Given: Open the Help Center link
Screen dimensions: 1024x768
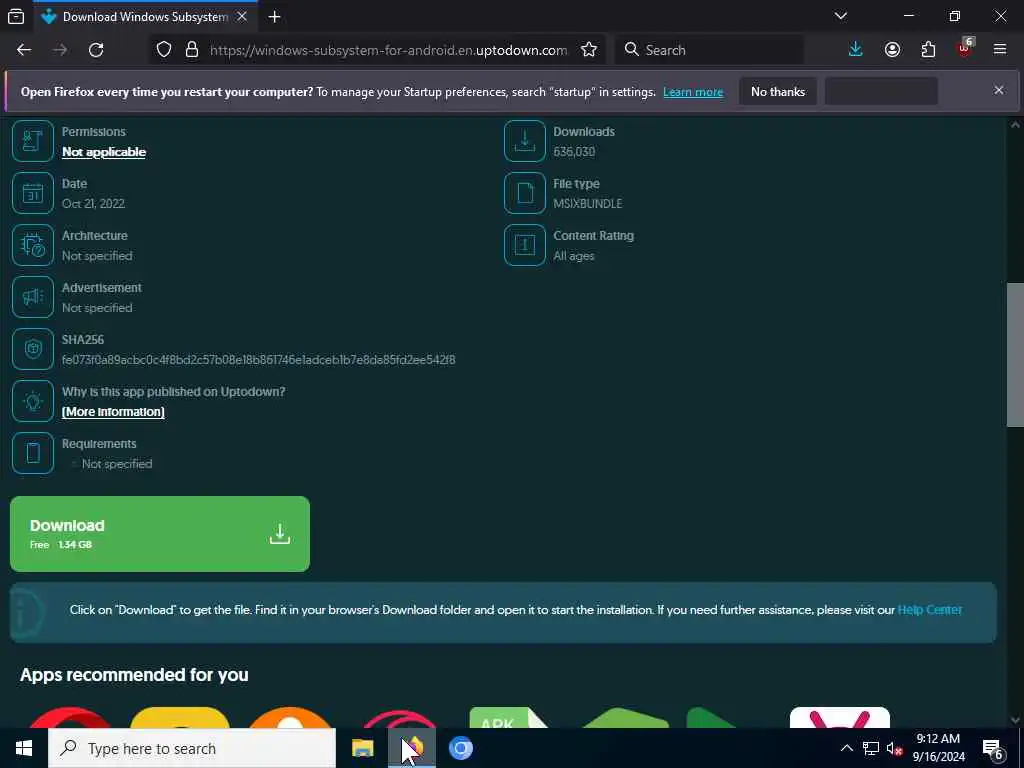Looking at the screenshot, I should [x=929, y=610].
